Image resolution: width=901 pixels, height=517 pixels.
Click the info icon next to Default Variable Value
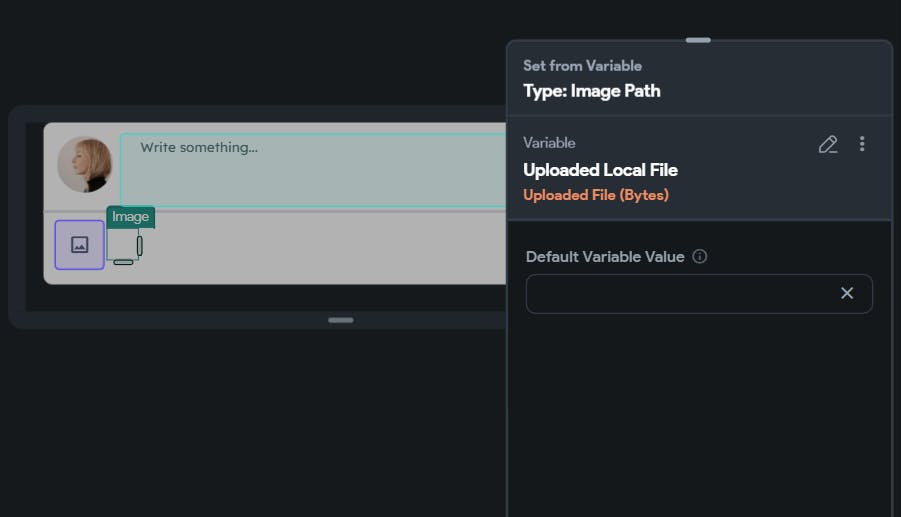pyautogui.click(x=700, y=257)
